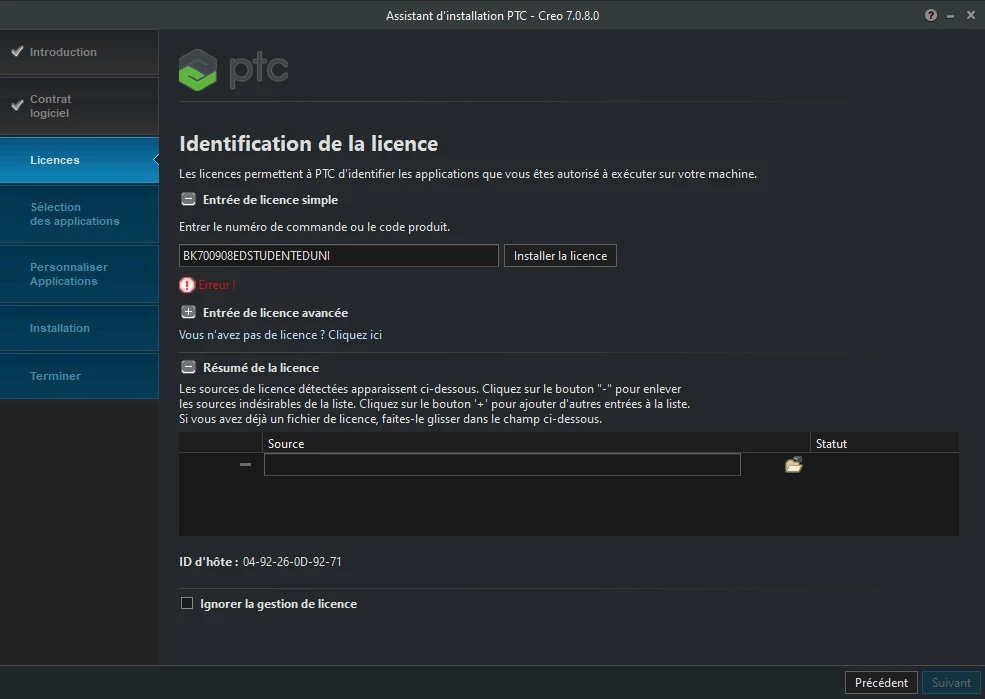Click the PTC logo
985x699 pixels.
234,69
